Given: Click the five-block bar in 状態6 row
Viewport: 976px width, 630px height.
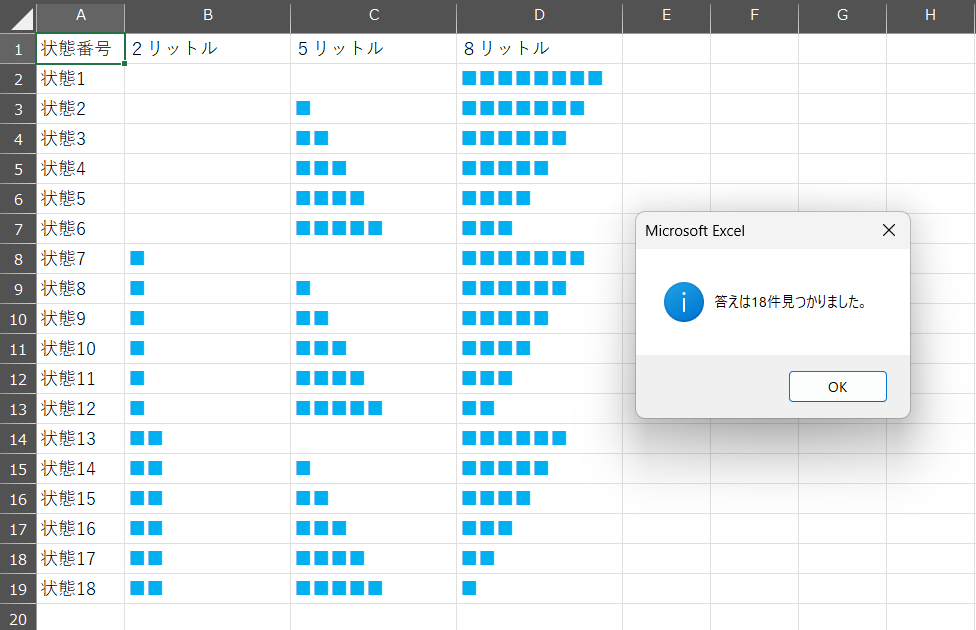Looking at the screenshot, I should coord(339,228).
